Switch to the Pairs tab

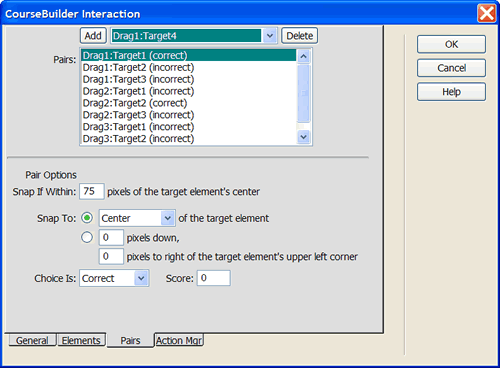pyautogui.click(x=130, y=340)
